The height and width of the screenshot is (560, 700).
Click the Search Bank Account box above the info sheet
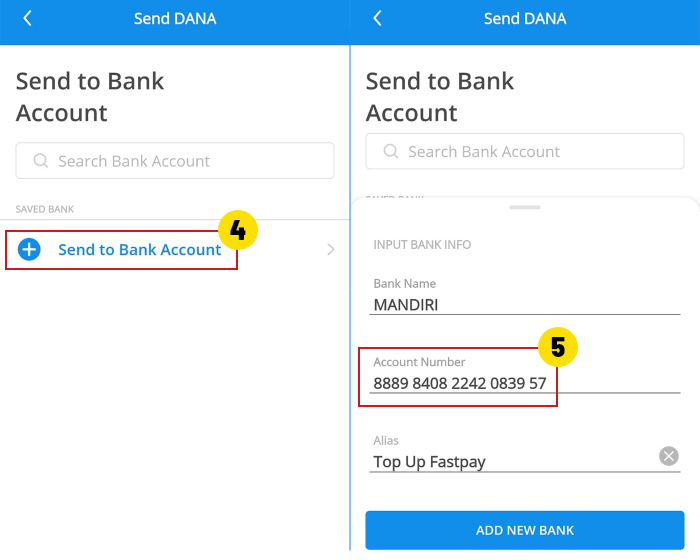[x=525, y=151]
